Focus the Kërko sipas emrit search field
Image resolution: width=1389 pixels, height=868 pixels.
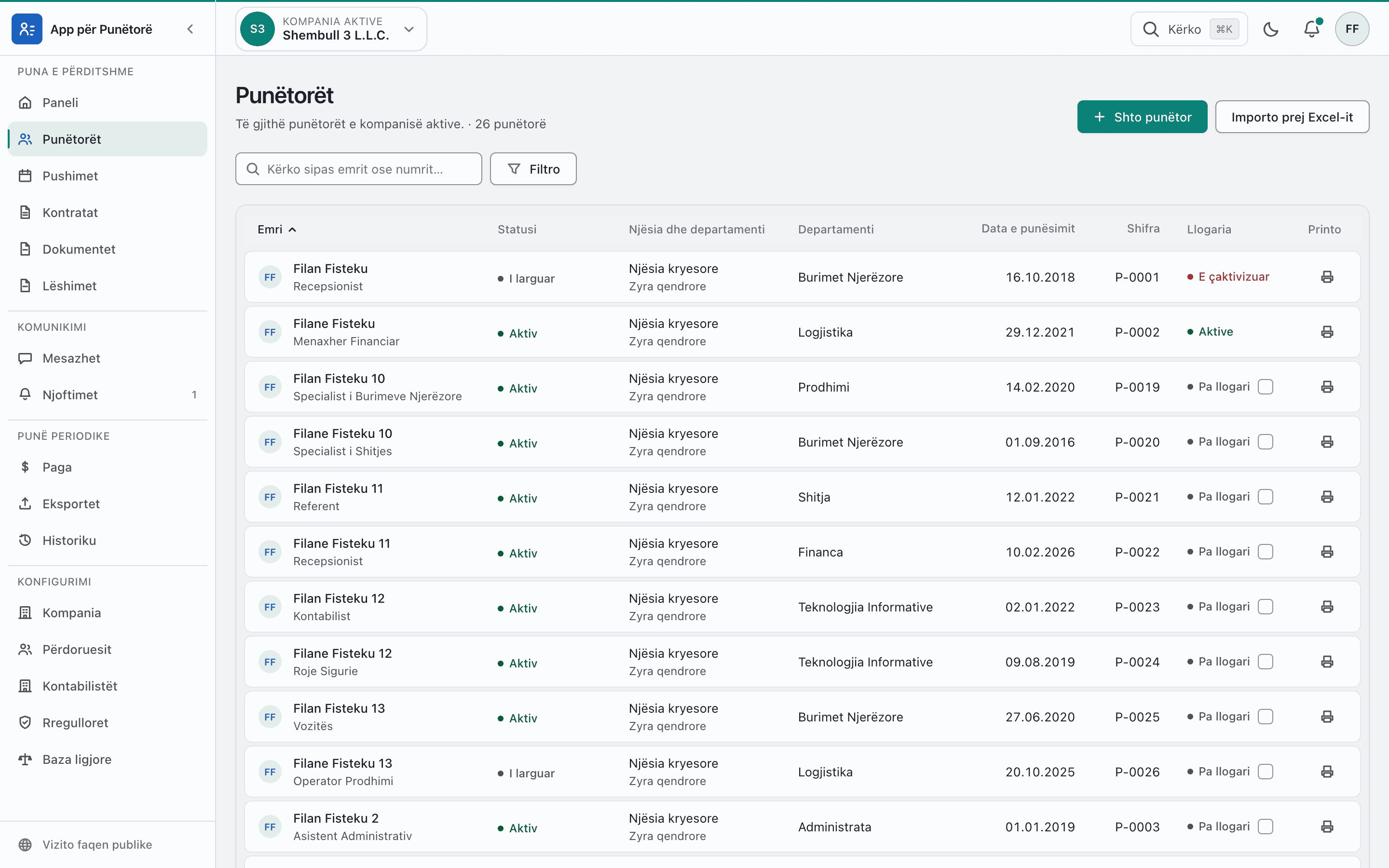pos(359,169)
